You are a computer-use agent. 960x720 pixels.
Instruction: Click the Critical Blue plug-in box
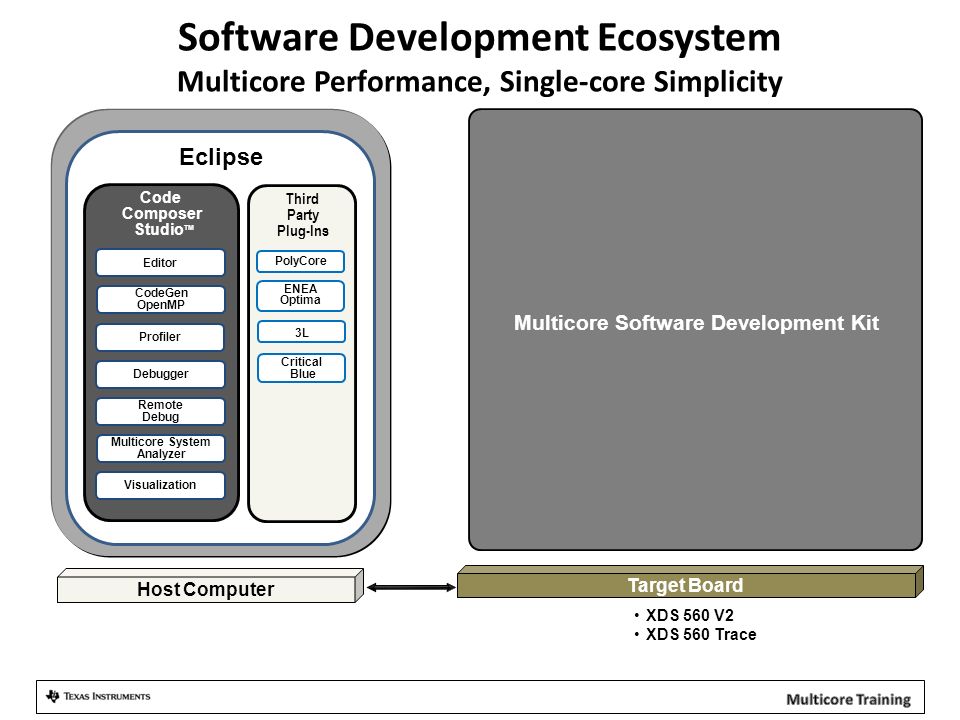[x=301, y=368]
